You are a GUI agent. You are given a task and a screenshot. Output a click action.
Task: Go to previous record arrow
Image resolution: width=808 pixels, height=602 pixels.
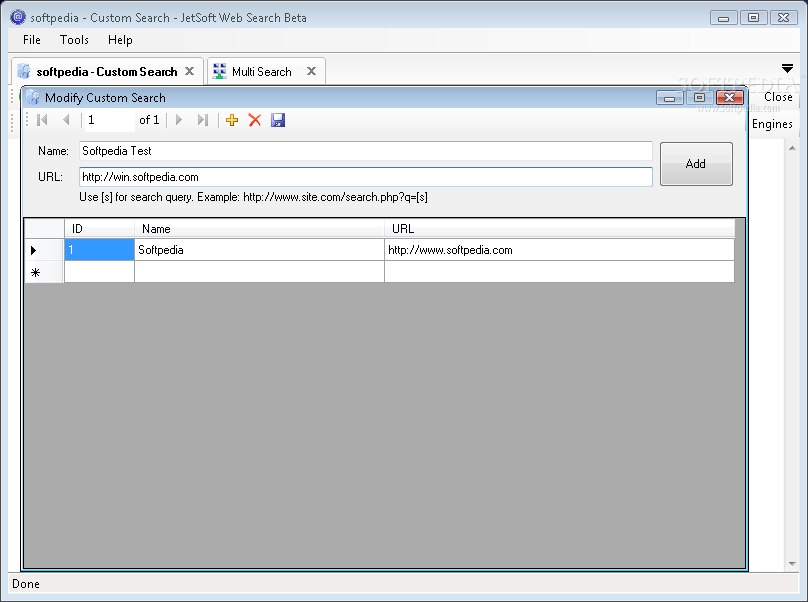click(66, 120)
